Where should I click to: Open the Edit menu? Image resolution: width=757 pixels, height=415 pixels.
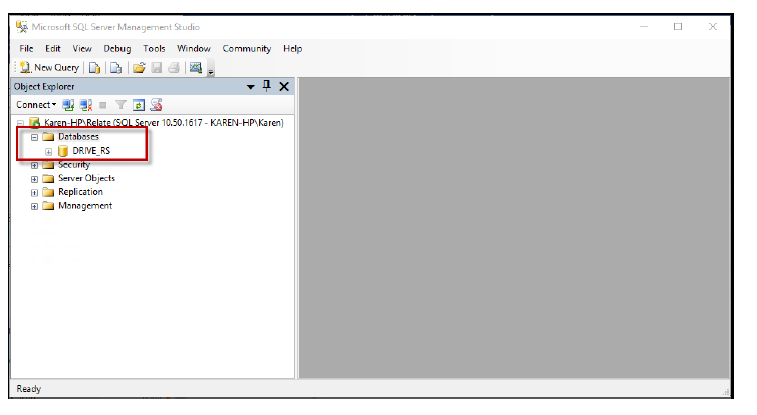53,48
